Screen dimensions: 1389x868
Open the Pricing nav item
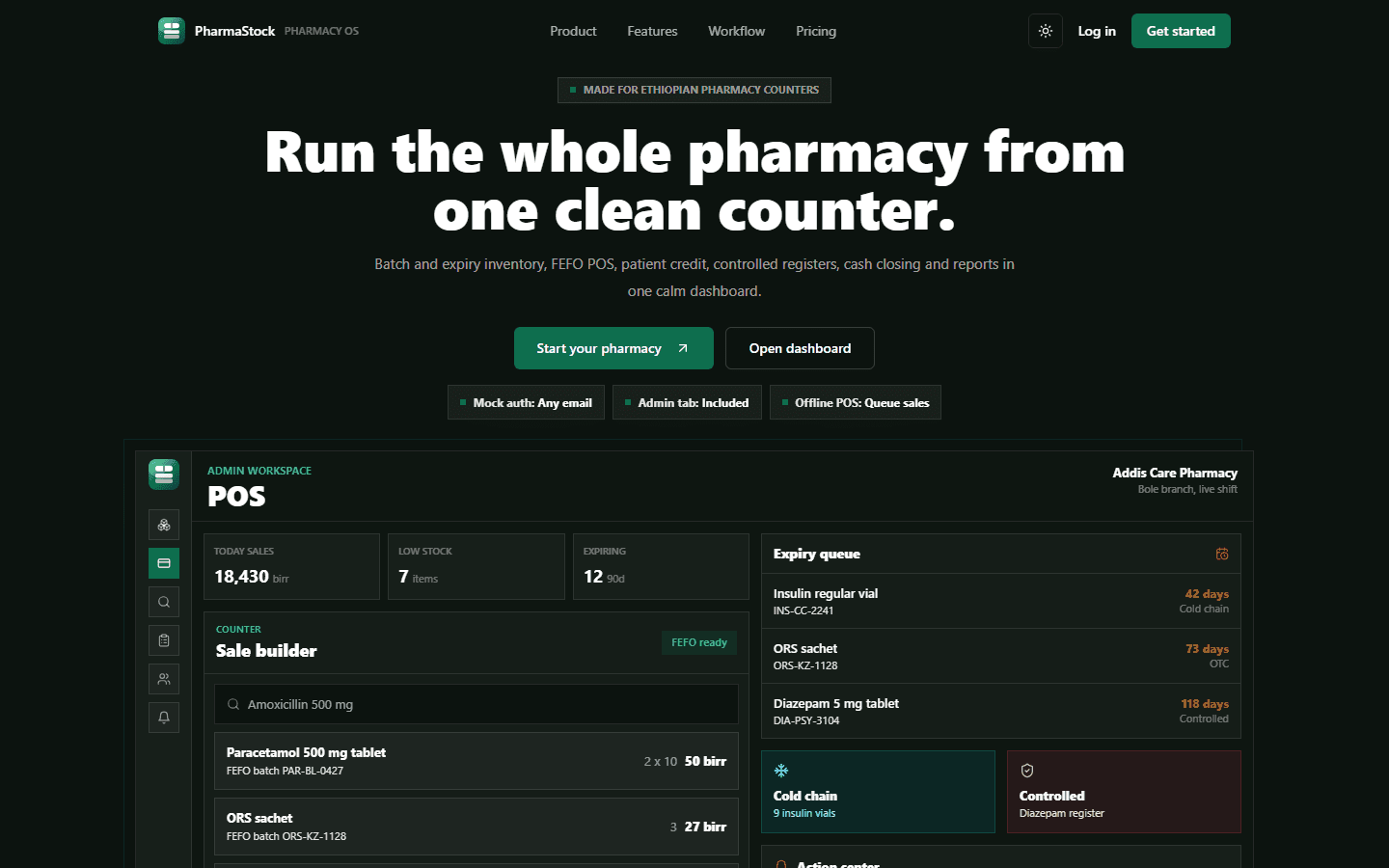click(x=816, y=31)
